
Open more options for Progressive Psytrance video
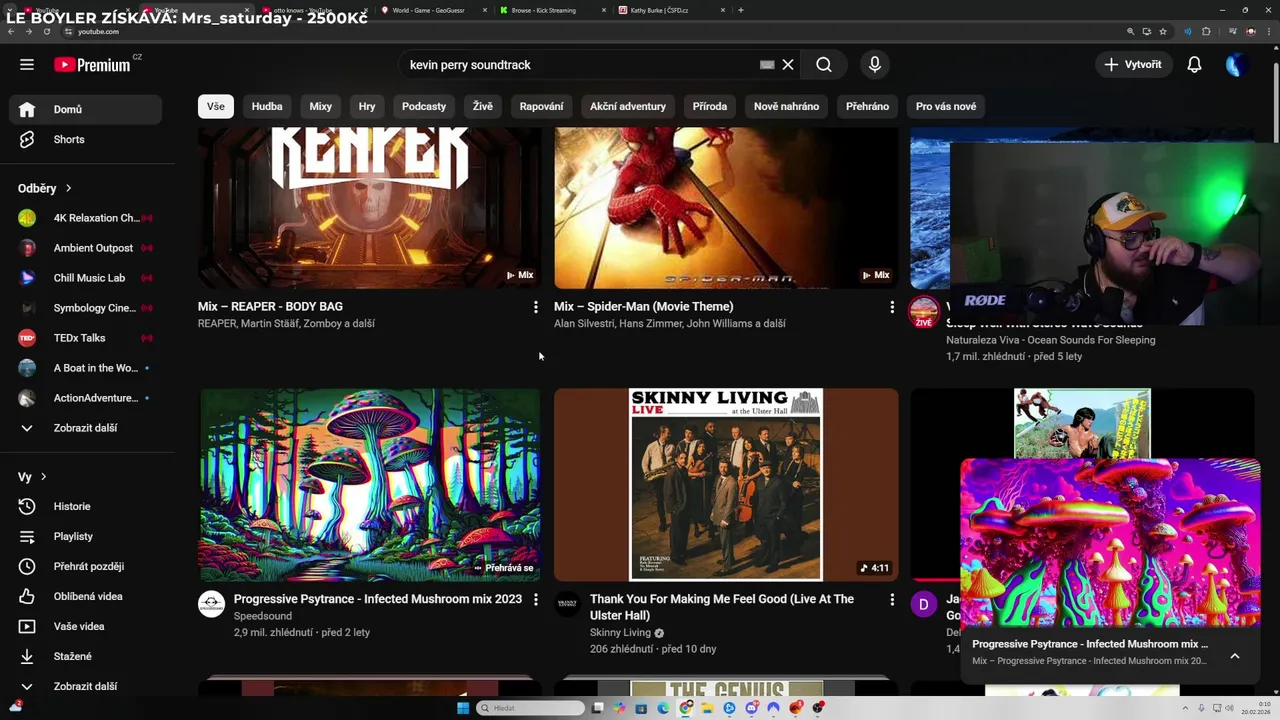coord(535,599)
